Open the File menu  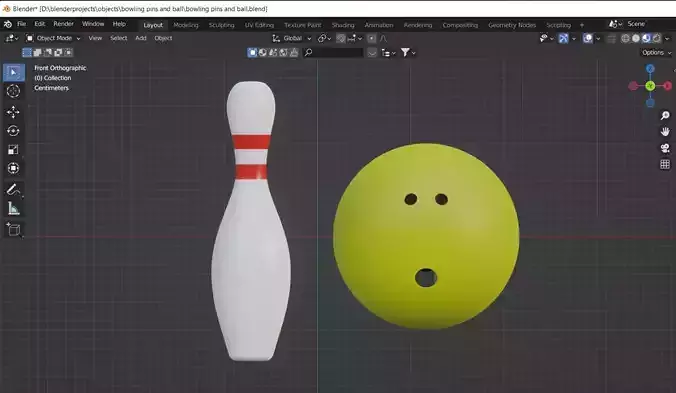[21, 24]
